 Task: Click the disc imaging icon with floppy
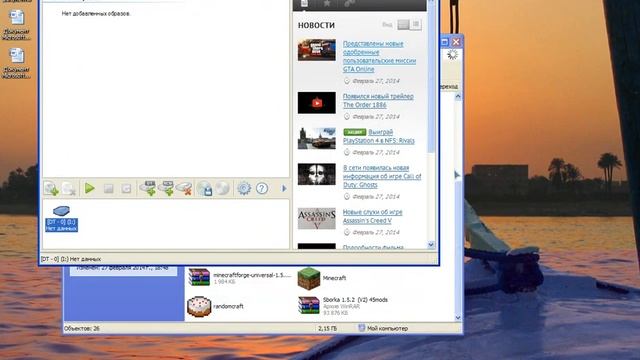coord(205,189)
